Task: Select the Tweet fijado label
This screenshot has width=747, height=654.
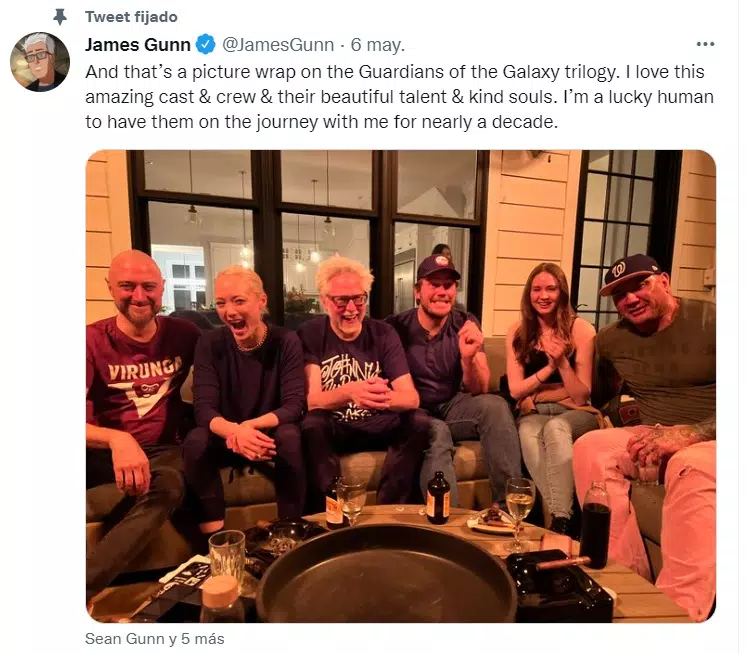Action: pyautogui.click(x=131, y=16)
